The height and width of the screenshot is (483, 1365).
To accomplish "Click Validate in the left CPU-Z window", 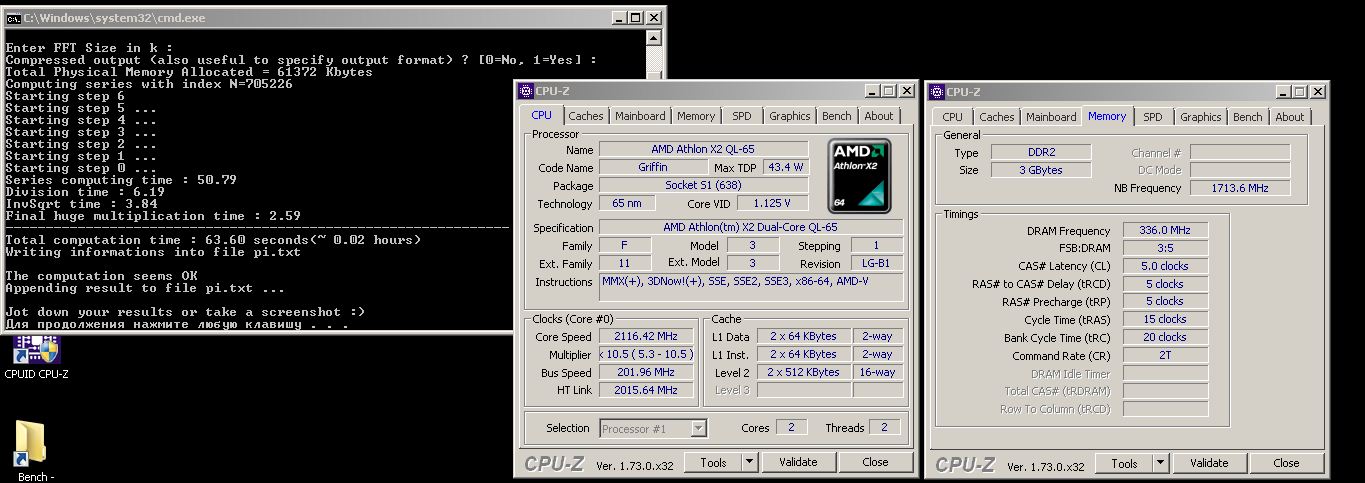I will (798, 462).
